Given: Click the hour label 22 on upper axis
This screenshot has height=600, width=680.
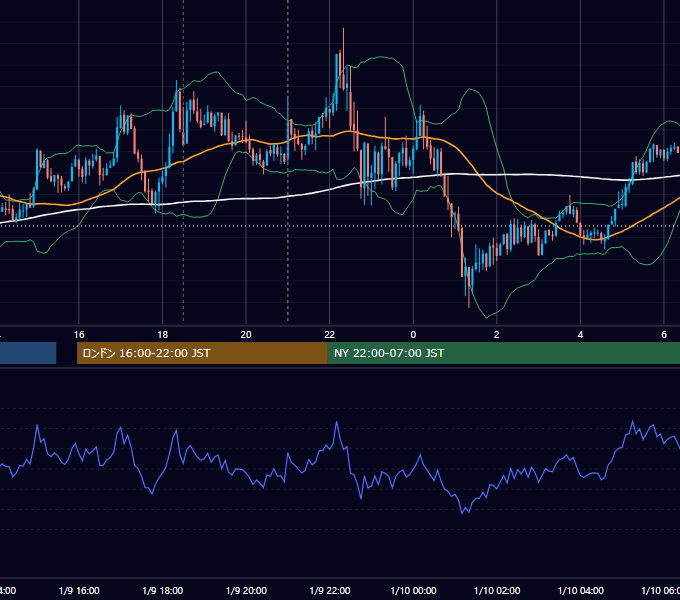Looking at the screenshot, I should (330, 335).
